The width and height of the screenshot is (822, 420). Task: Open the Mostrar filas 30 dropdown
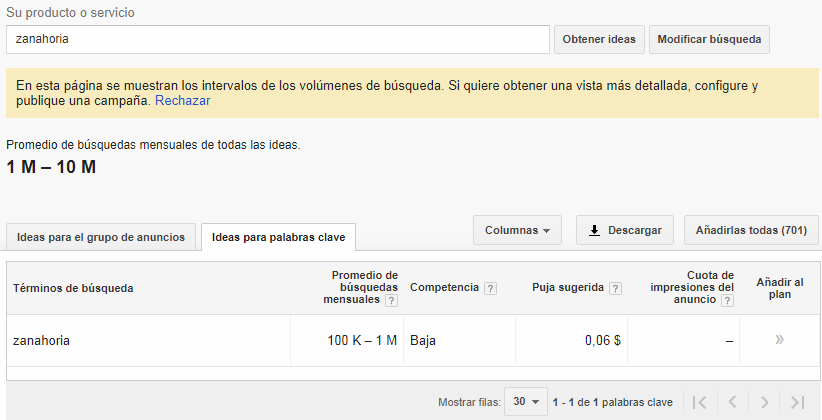pyautogui.click(x=526, y=402)
